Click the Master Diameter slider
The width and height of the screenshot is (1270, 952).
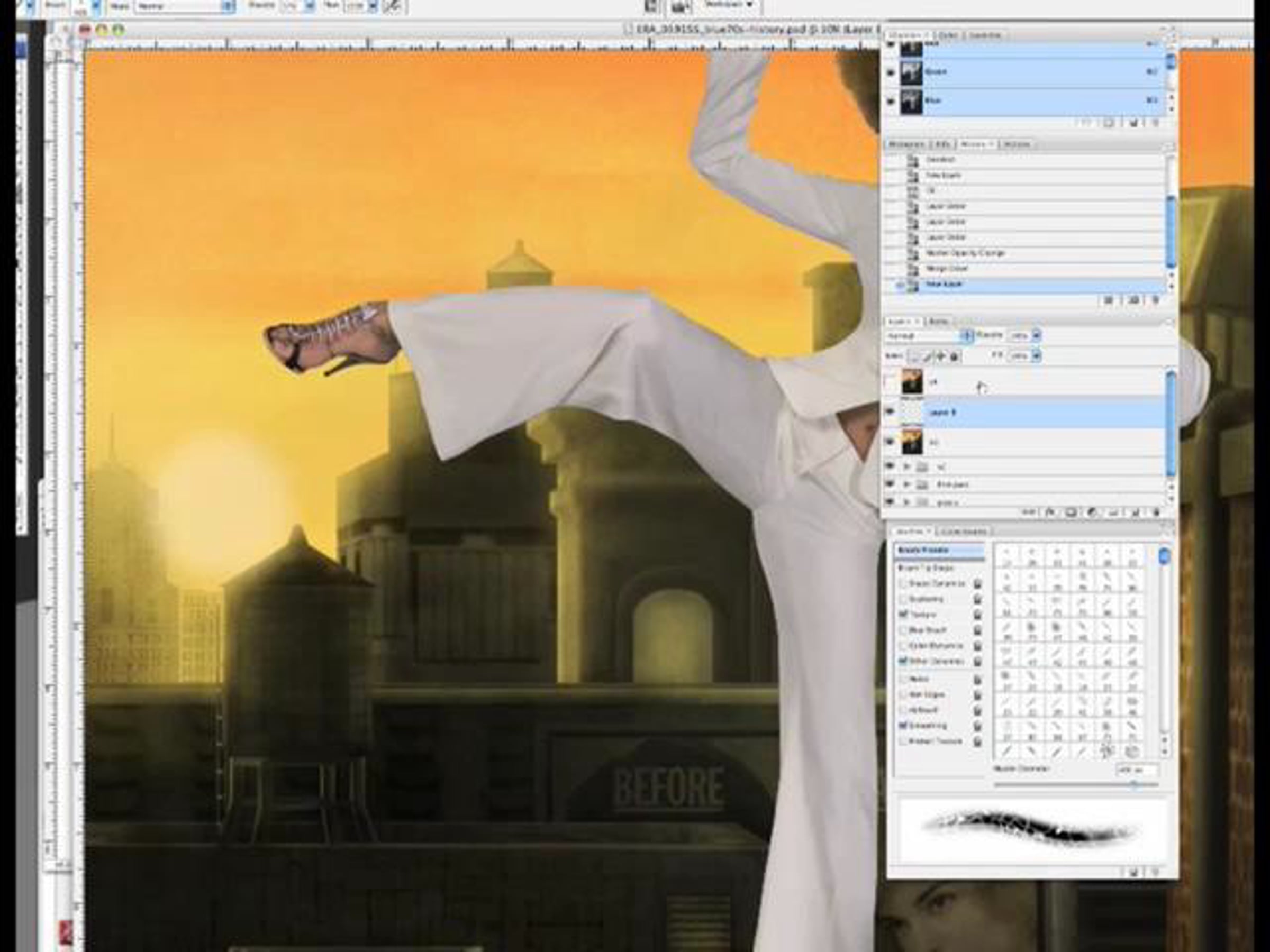[x=1134, y=783]
